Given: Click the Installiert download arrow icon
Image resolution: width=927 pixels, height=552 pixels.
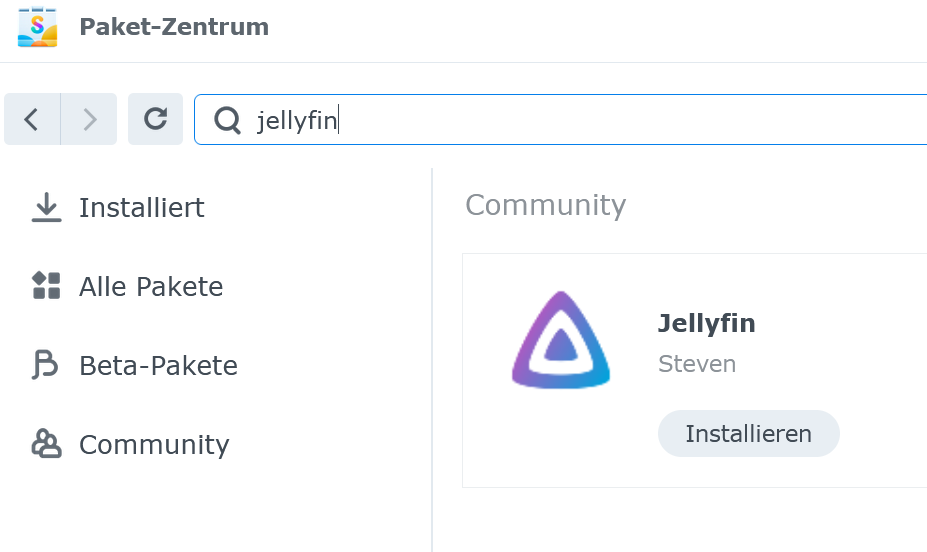Looking at the screenshot, I should coord(46,207).
